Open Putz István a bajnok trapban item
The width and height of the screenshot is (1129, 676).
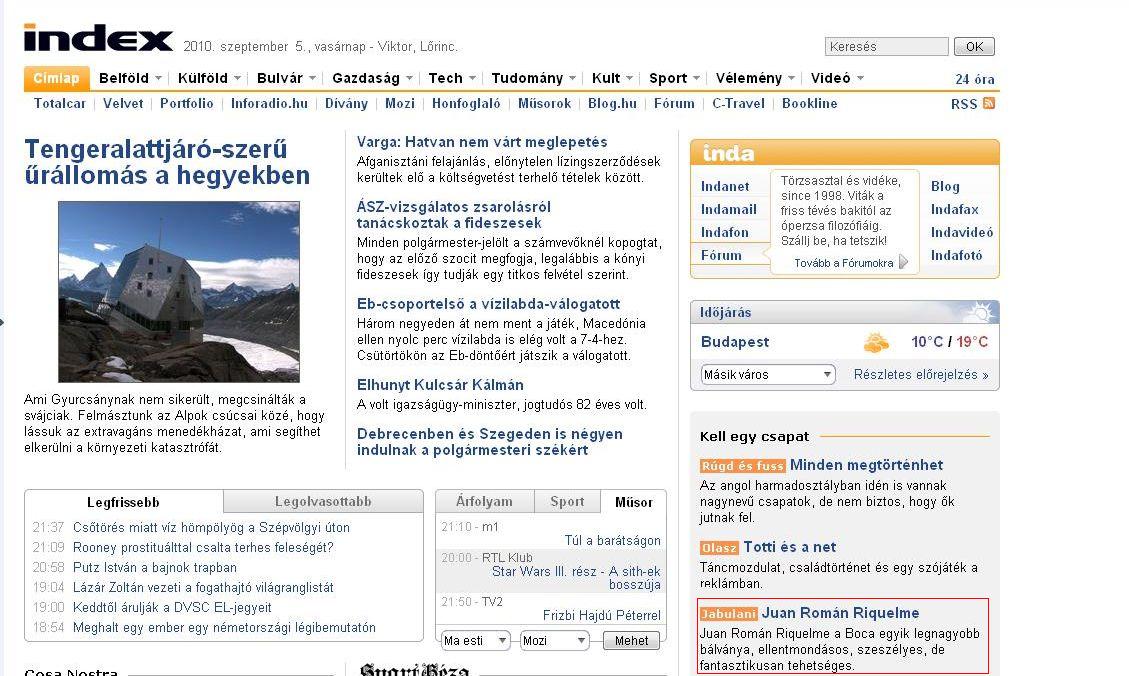155,568
